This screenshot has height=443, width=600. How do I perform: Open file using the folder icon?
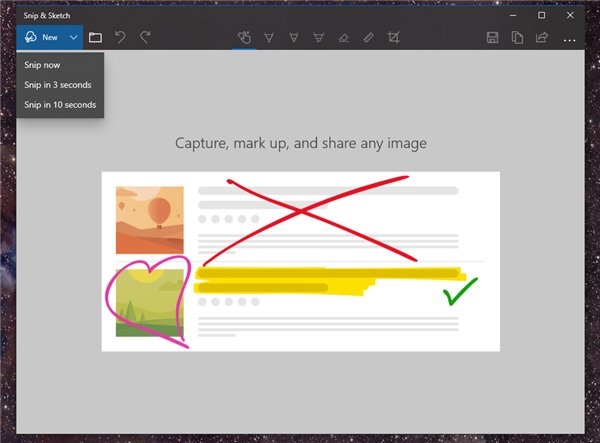pyautogui.click(x=96, y=38)
